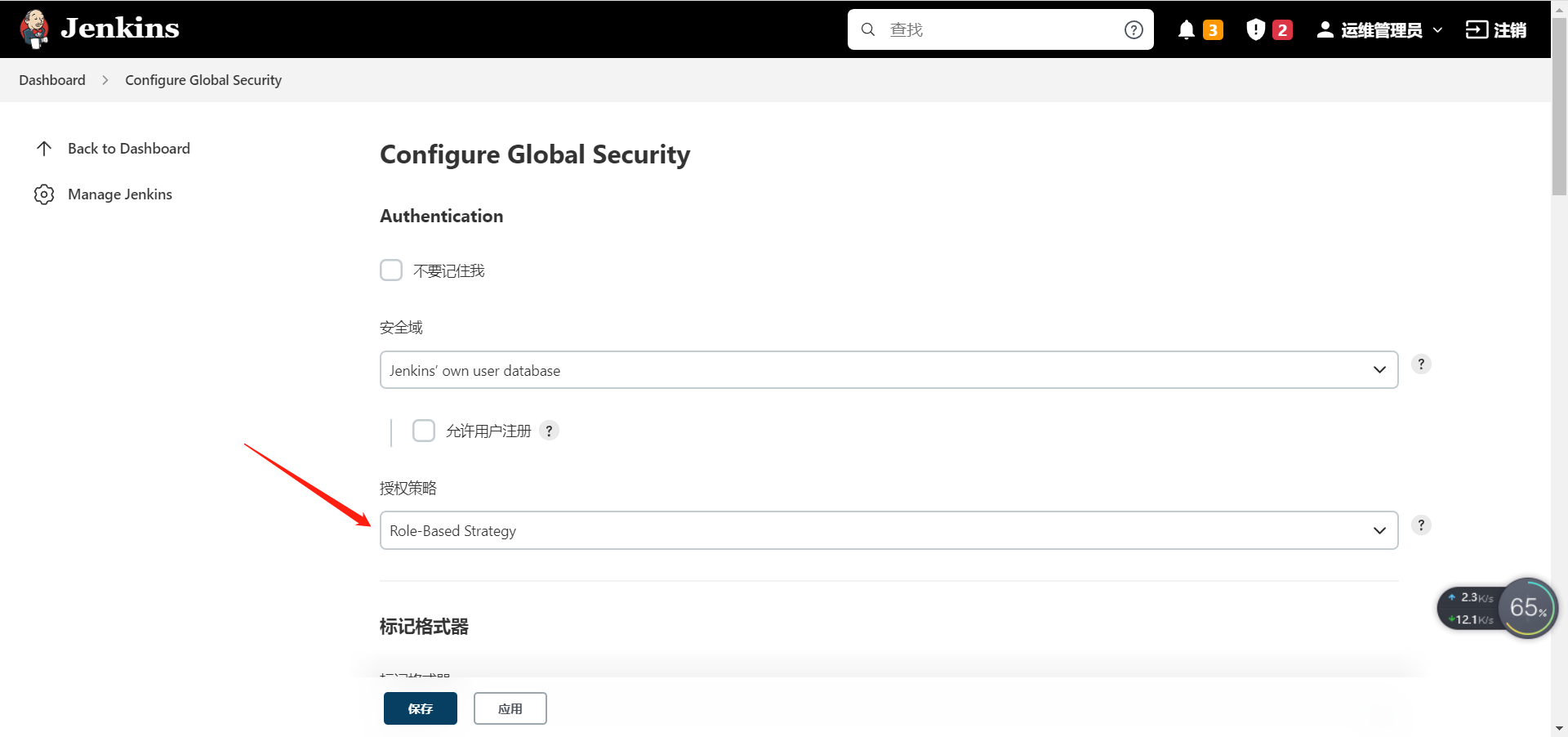The width and height of the screenshot is (1568, 737).
Task: Expand breadcrumb chevron after Dashboard
Action: tap(105, 80)
